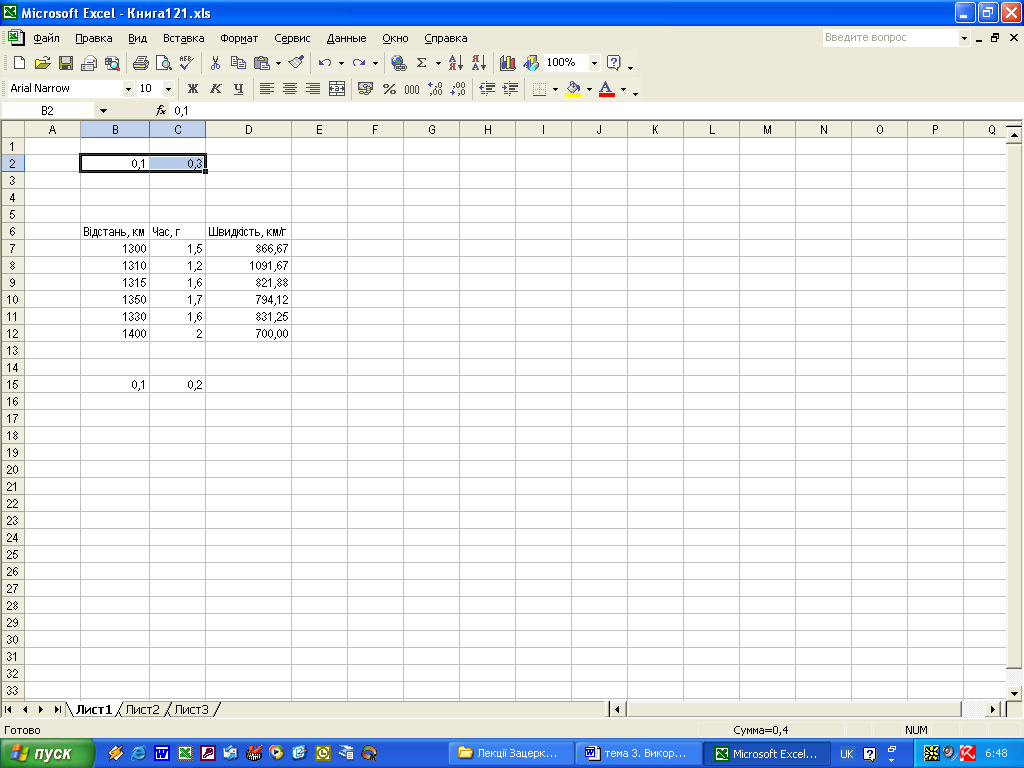Screen dimensions: 1024x768
Task: Increase the cell indent
Action: click(511, 89)
